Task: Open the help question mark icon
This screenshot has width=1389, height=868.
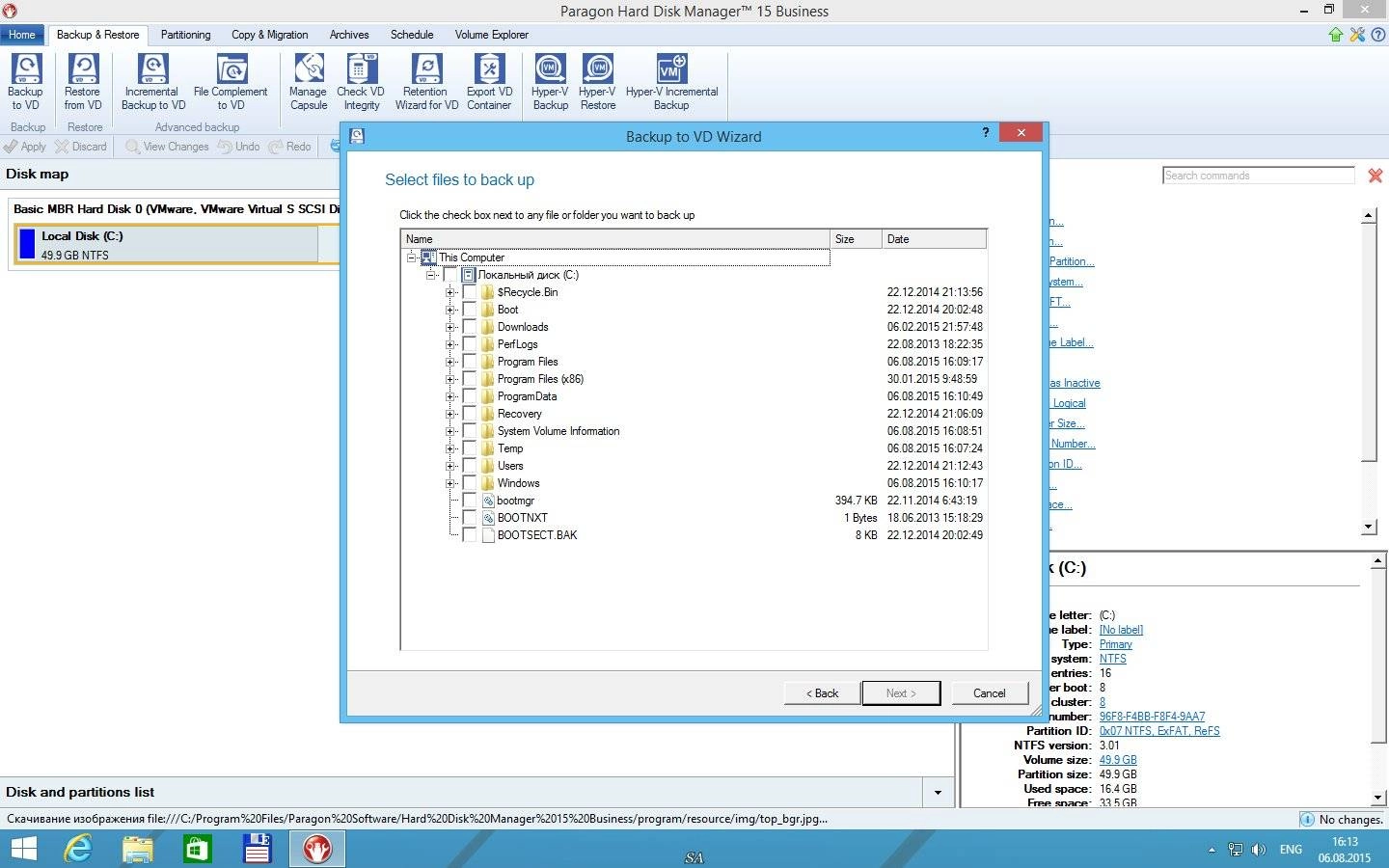Action: 1377,35
